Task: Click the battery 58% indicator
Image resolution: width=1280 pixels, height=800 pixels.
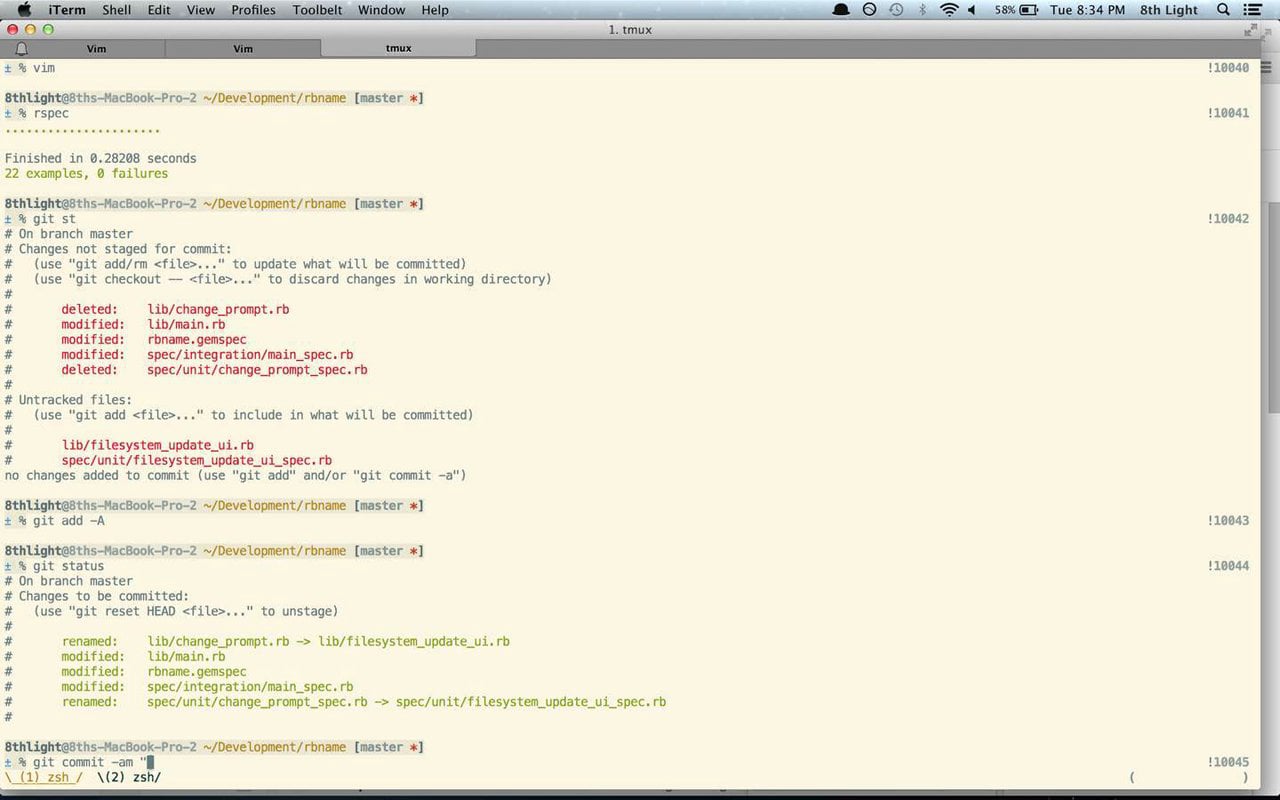Action: click(x=1015, y=10)
